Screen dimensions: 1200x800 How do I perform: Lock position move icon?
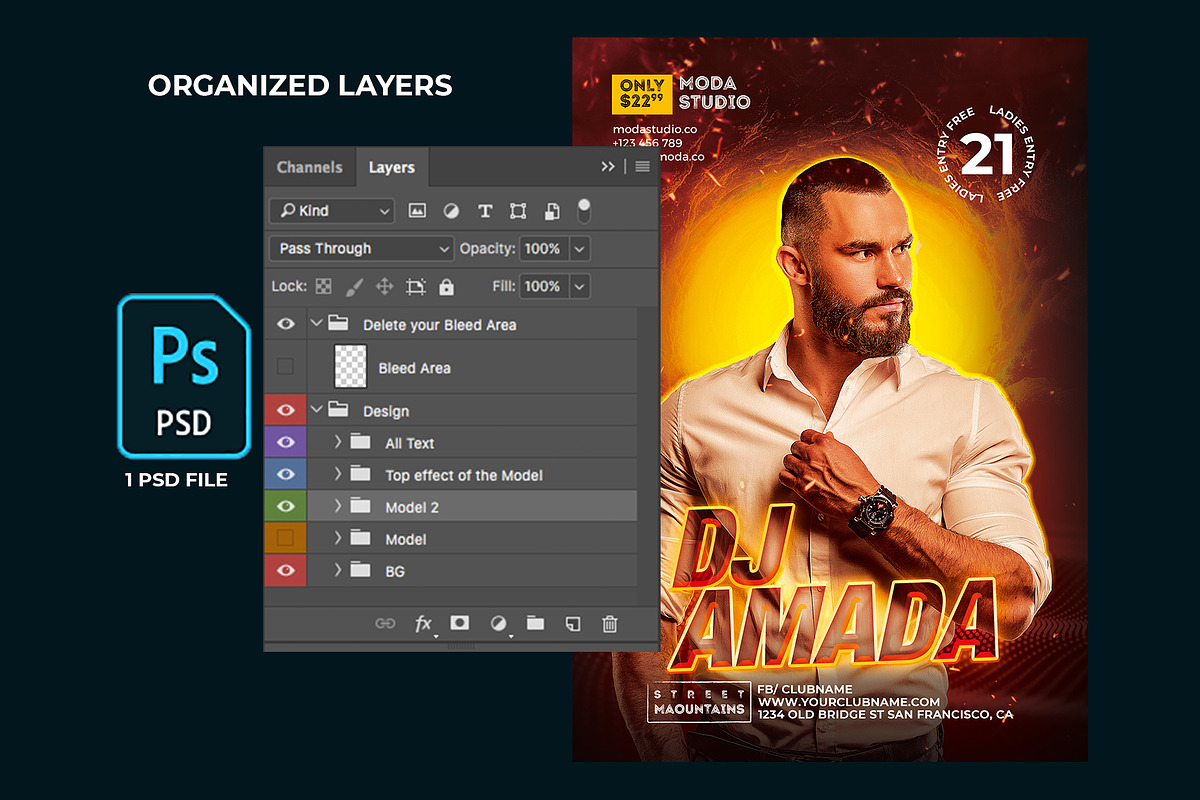[x=384, y=287]
